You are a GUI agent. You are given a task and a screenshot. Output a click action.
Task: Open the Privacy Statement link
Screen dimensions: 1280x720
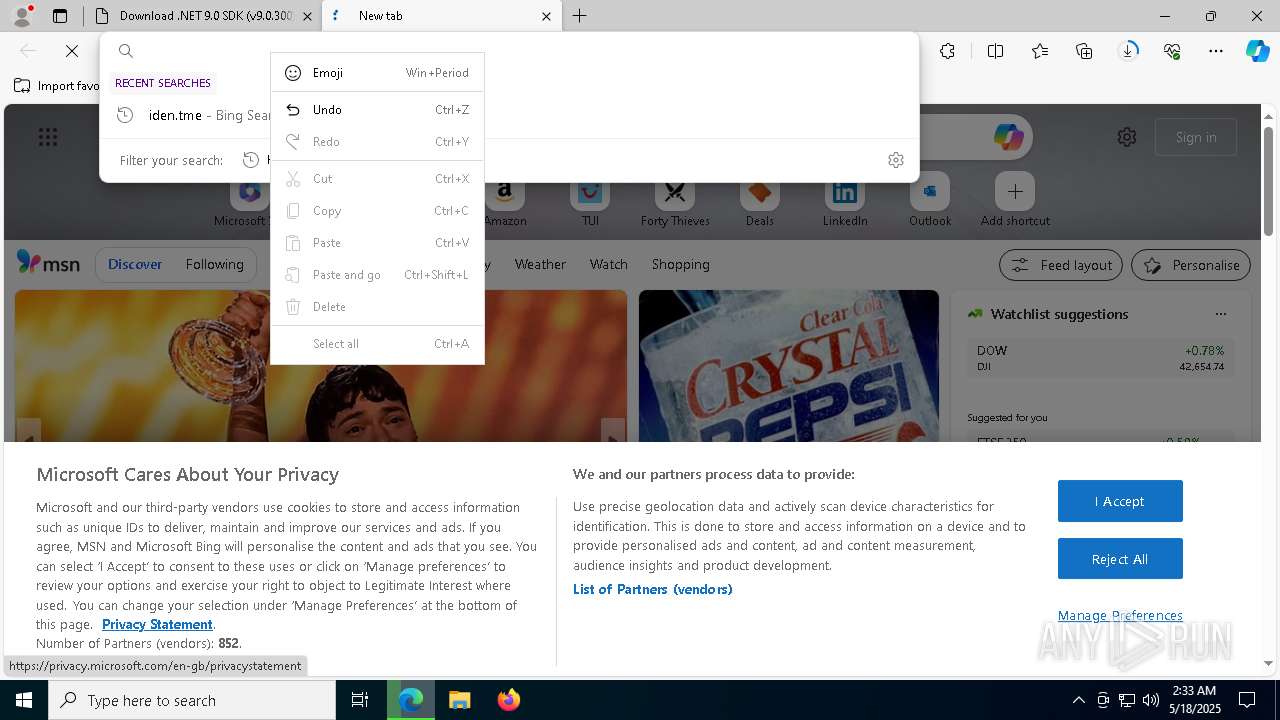(157, 624)
